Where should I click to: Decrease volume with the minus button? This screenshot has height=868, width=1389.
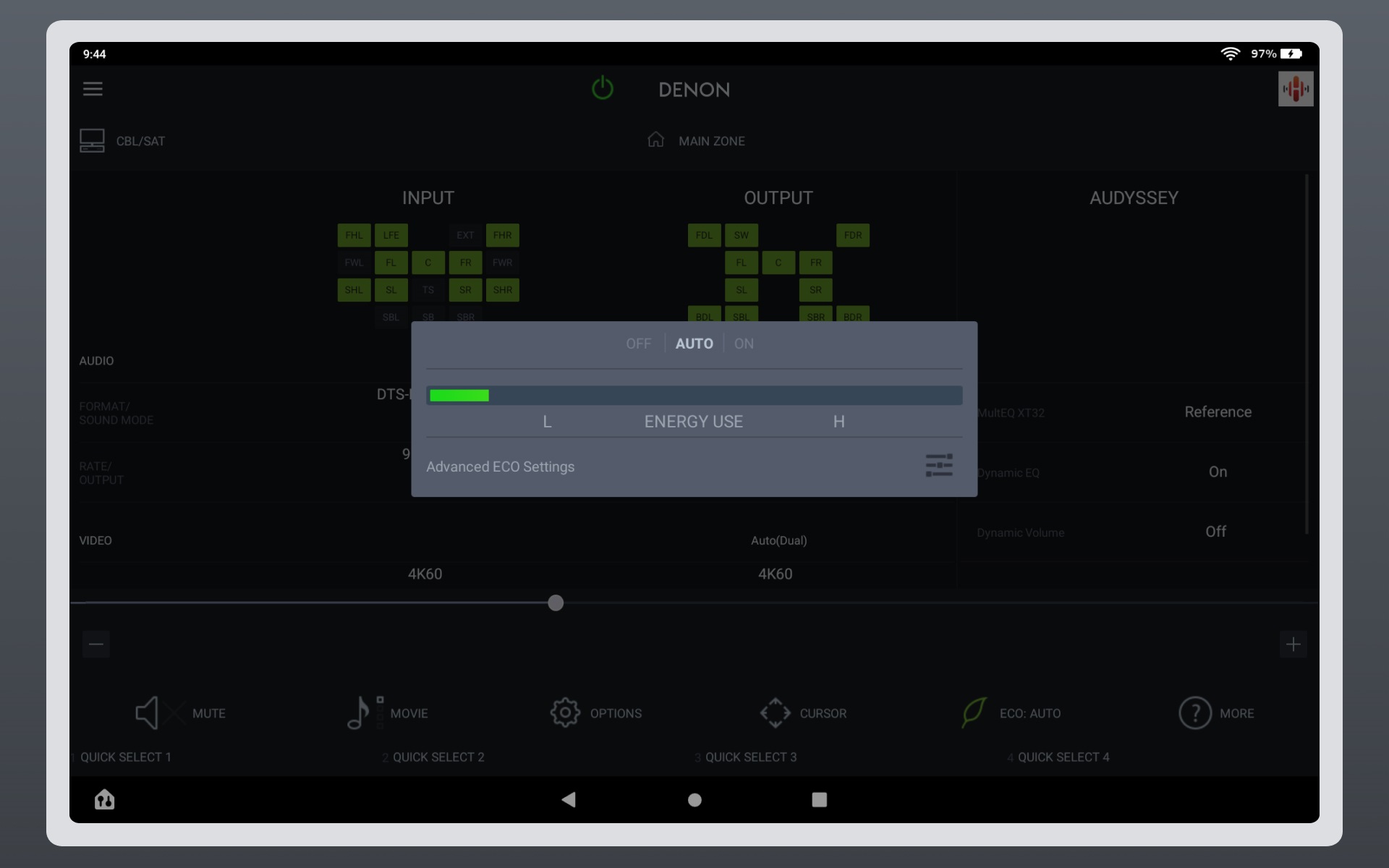(x=95, y=644)
